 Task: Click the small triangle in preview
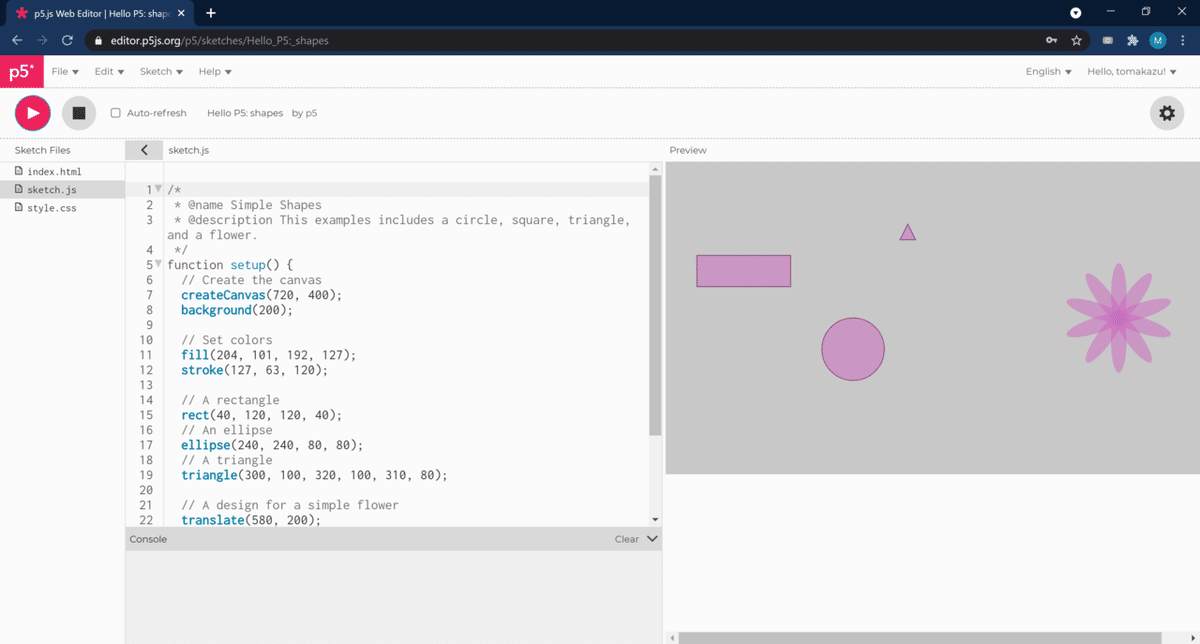pyautogui.click(x=908, y=232)
